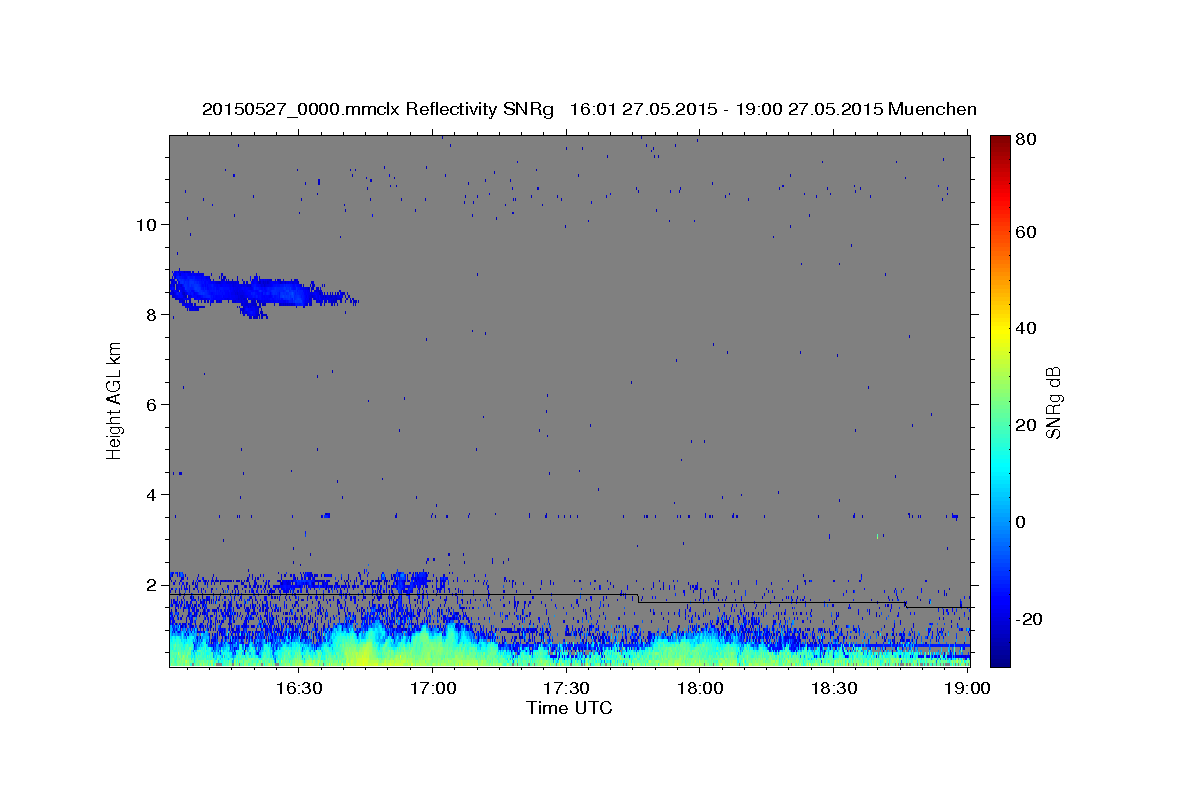Click the '2' height tick label
The image size is (1200, 800).
153,584
